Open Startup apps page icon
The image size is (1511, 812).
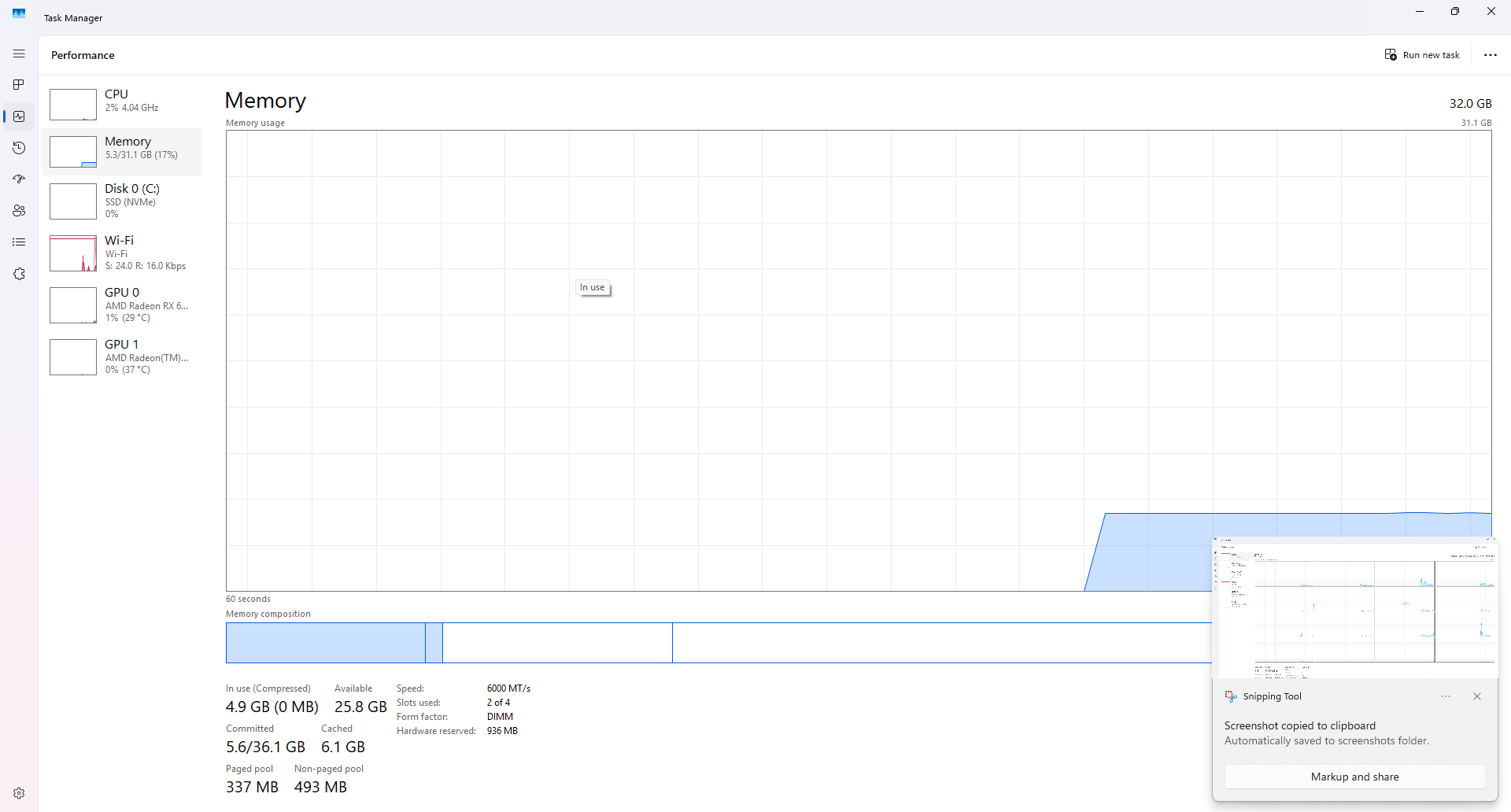pos(19,179)
